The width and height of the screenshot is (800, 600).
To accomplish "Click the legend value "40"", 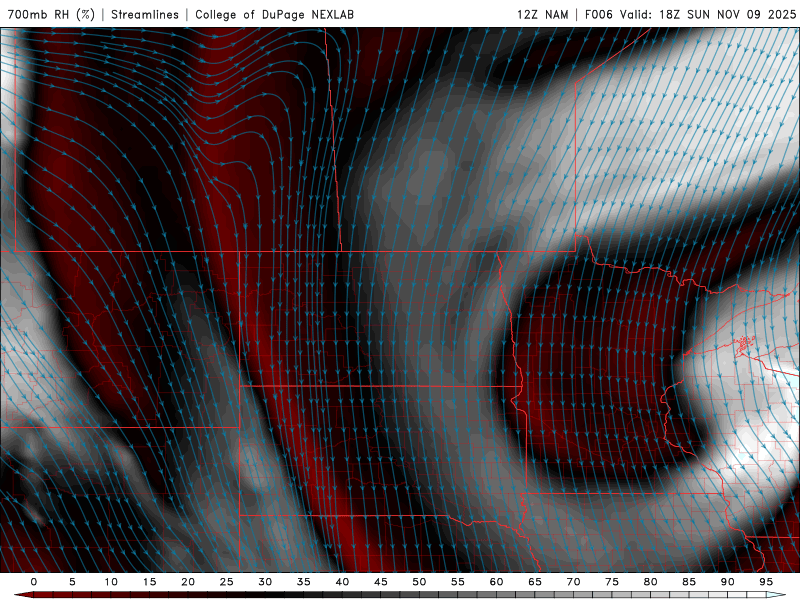I will pos(342,582).
